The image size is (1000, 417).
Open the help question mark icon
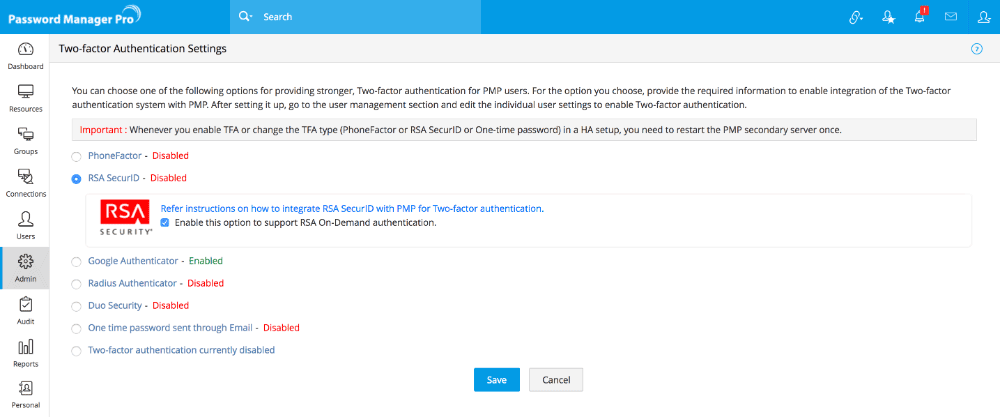point(976,48)
